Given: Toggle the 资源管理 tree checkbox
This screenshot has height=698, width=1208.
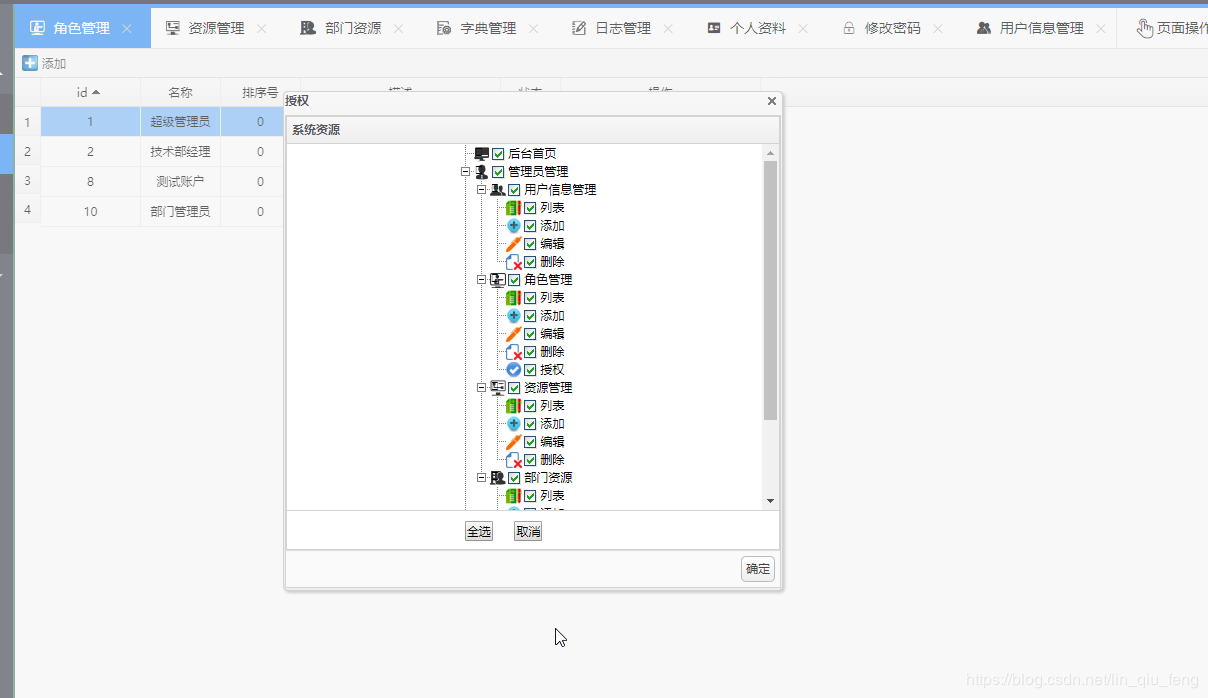Looking at the screenshot, I should pyautogui.click(x=514, y=388).
